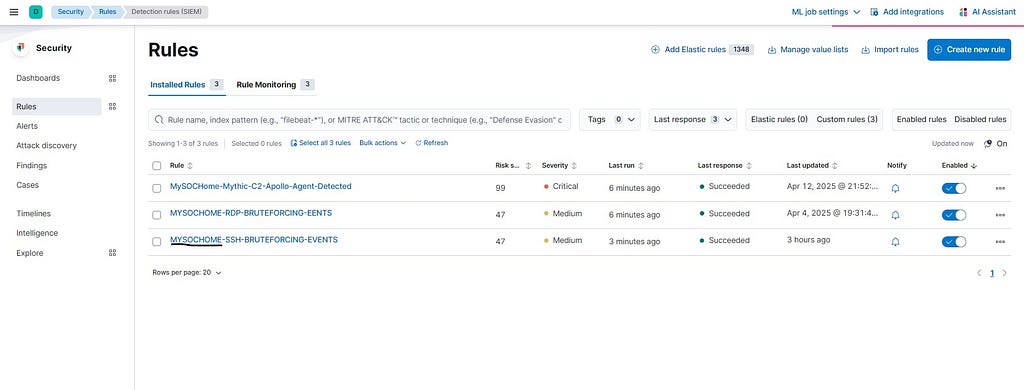Viewport: 1024px width, 390px height.
Task: Change the Rows per page setting
Action: click(187, 273)
